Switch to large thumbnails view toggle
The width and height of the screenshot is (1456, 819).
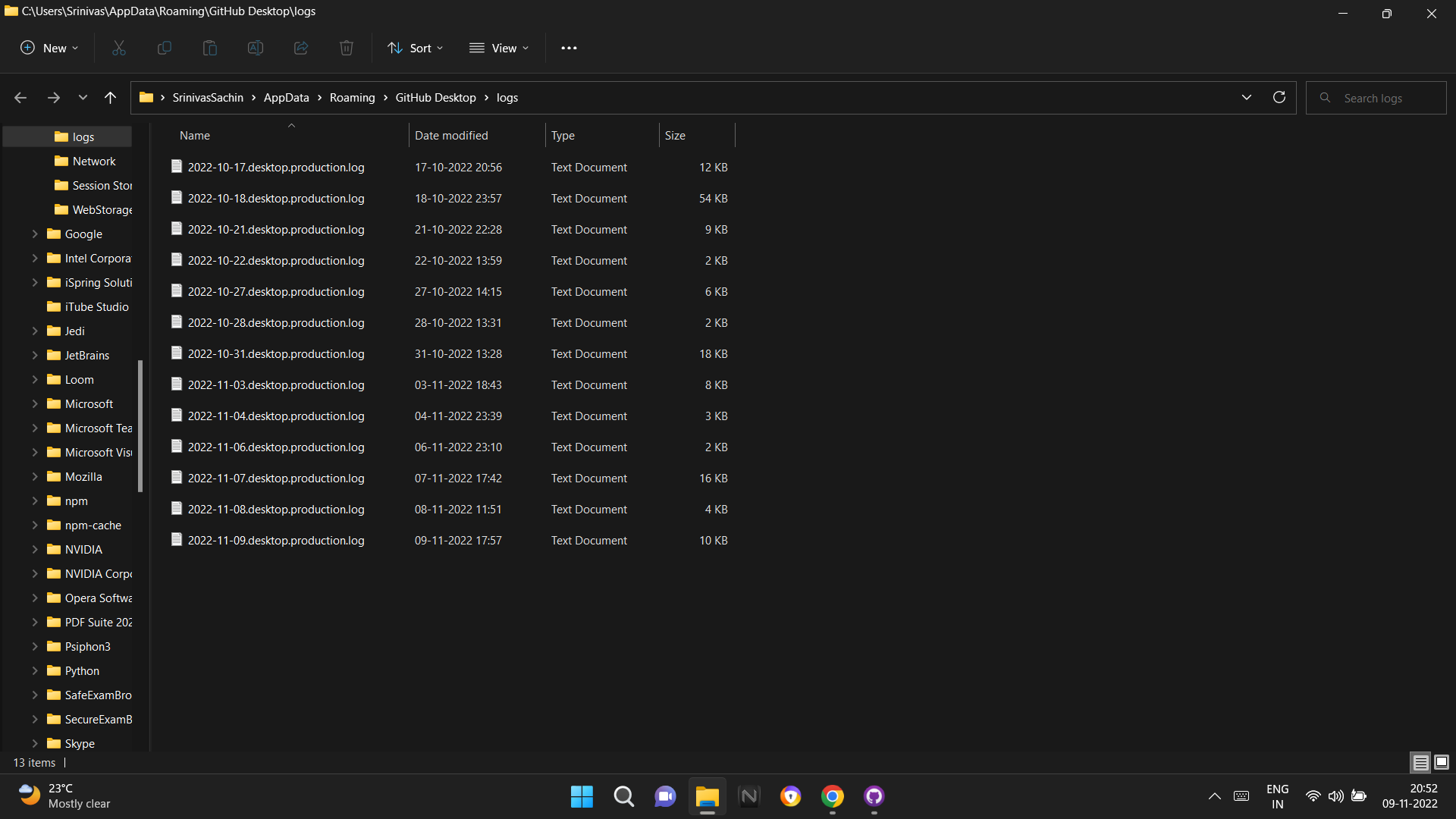[1442, 762]
